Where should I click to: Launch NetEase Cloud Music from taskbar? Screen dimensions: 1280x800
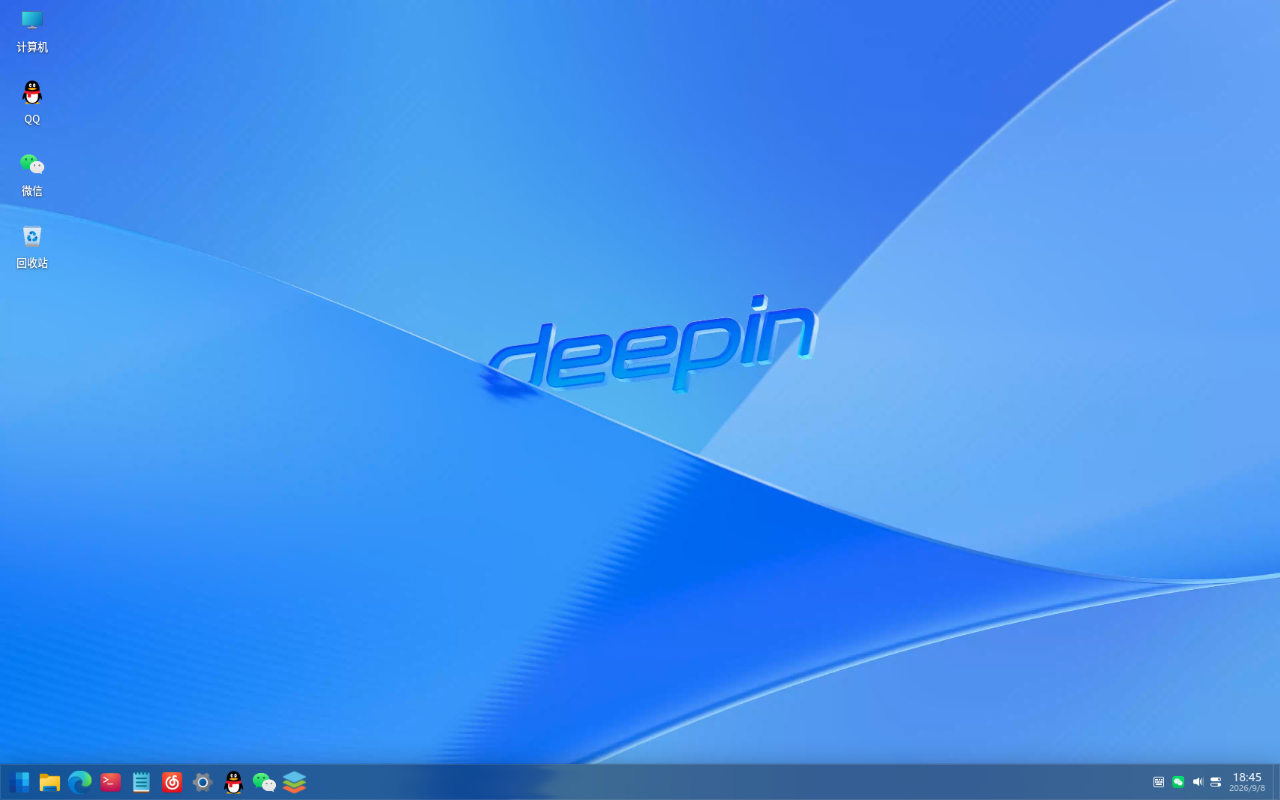pos(172,782)
